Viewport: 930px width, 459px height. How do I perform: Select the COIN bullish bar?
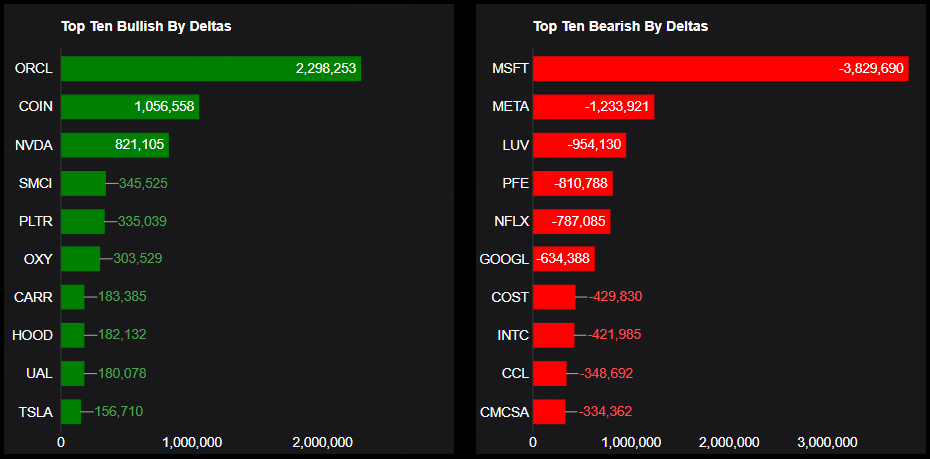click(x=129, y=107)
